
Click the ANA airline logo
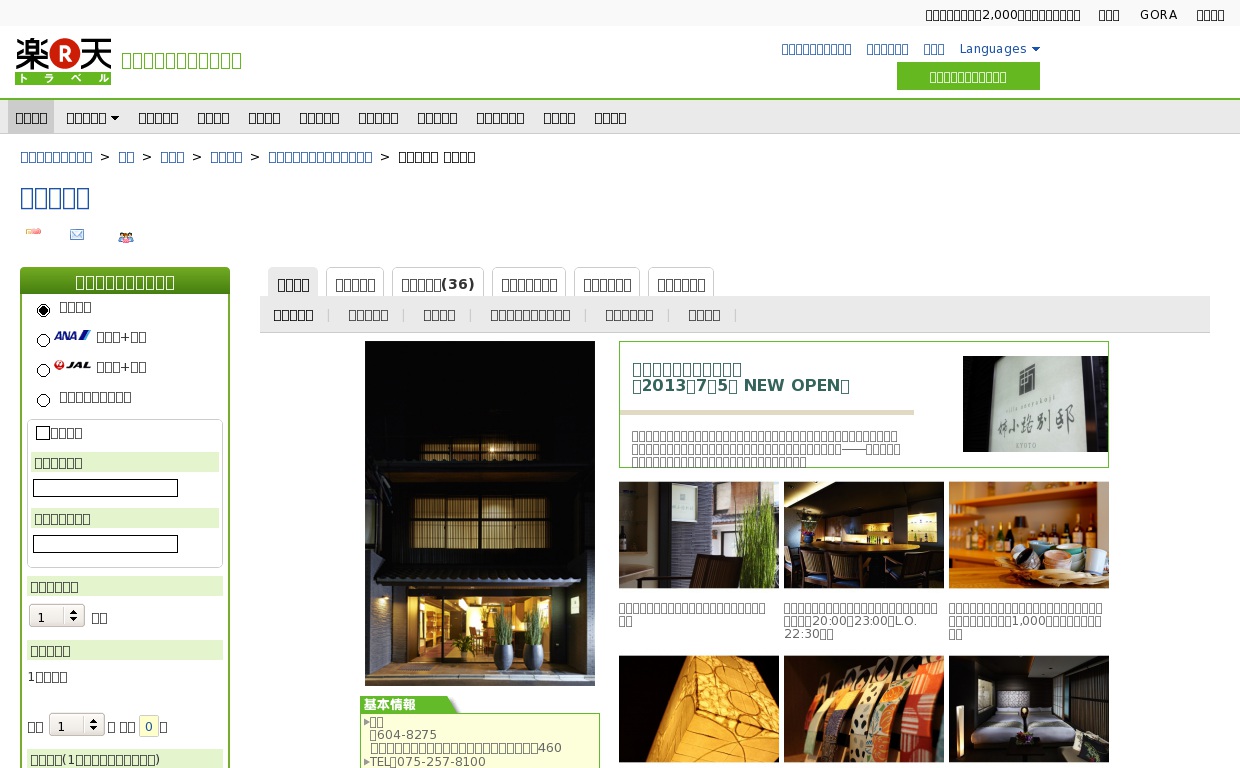[72, 336]
